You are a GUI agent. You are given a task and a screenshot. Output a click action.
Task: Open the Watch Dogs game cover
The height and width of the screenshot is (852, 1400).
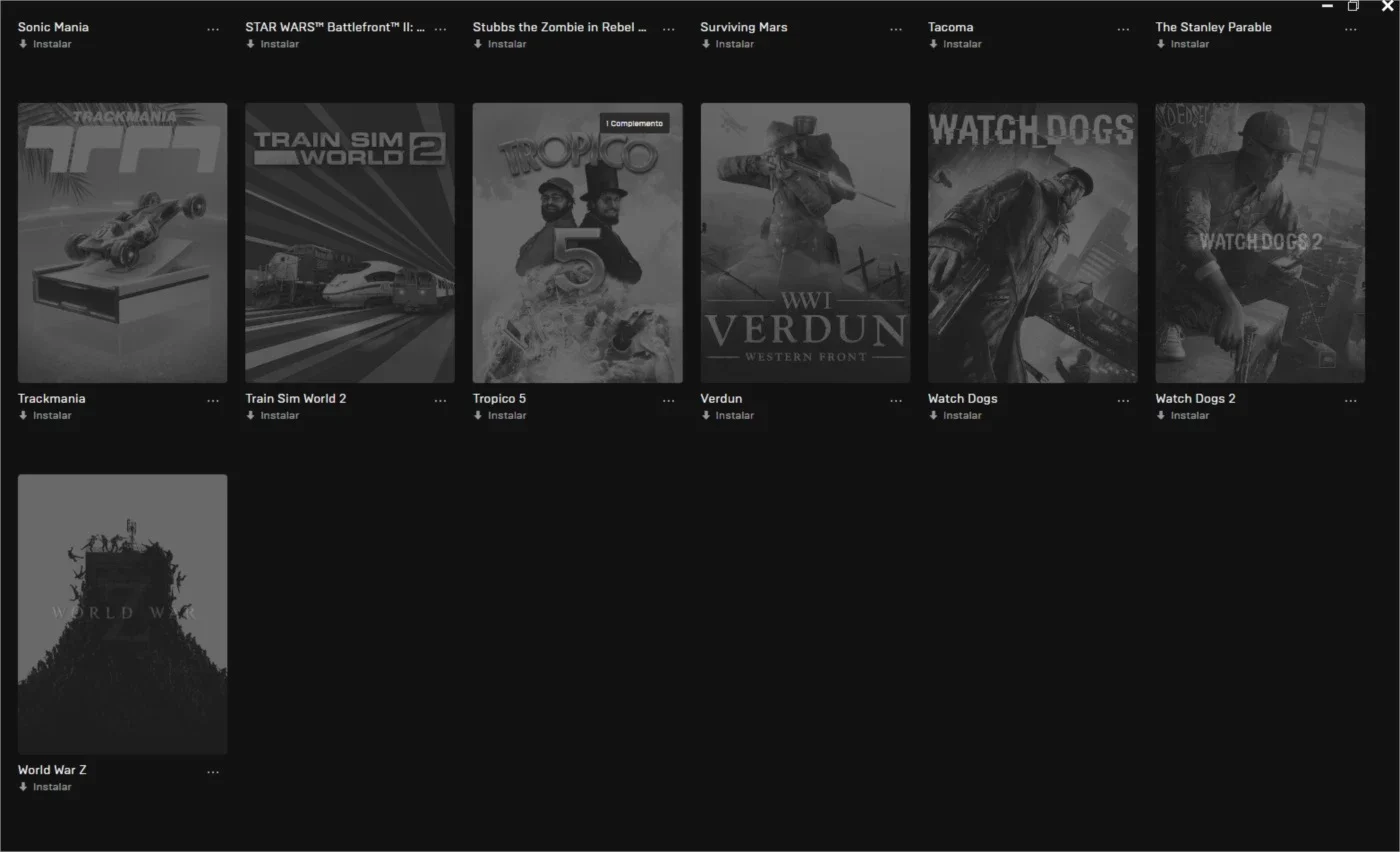click(x=1032, y=243)
